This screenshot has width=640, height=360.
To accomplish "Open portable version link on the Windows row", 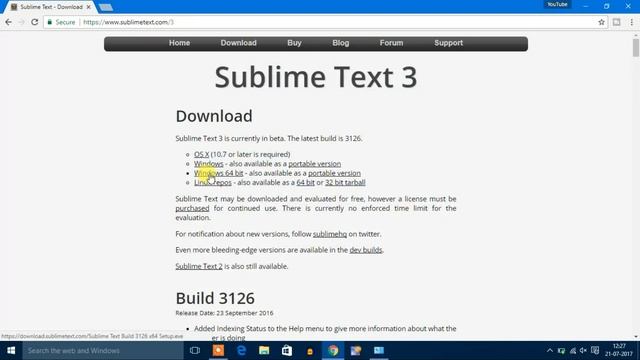I will (315, 164).
